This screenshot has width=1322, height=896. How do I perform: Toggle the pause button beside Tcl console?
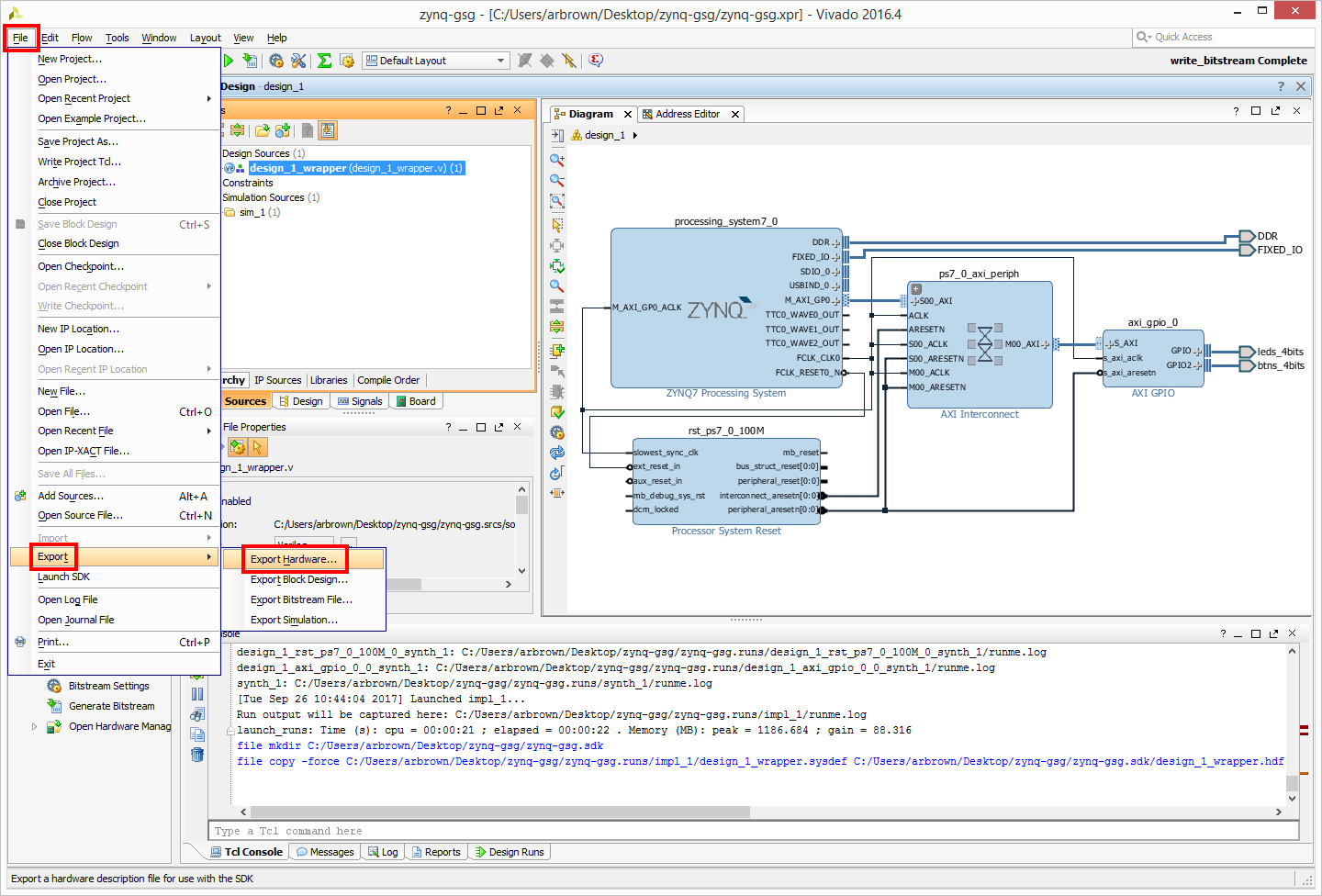tap(197, 694)
